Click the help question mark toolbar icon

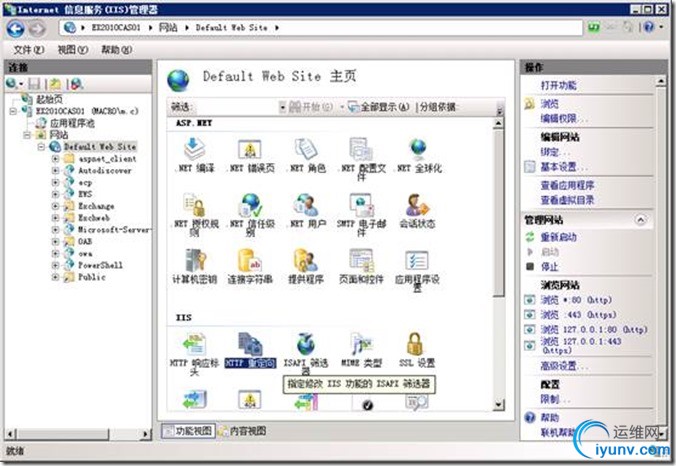[649, 27]
